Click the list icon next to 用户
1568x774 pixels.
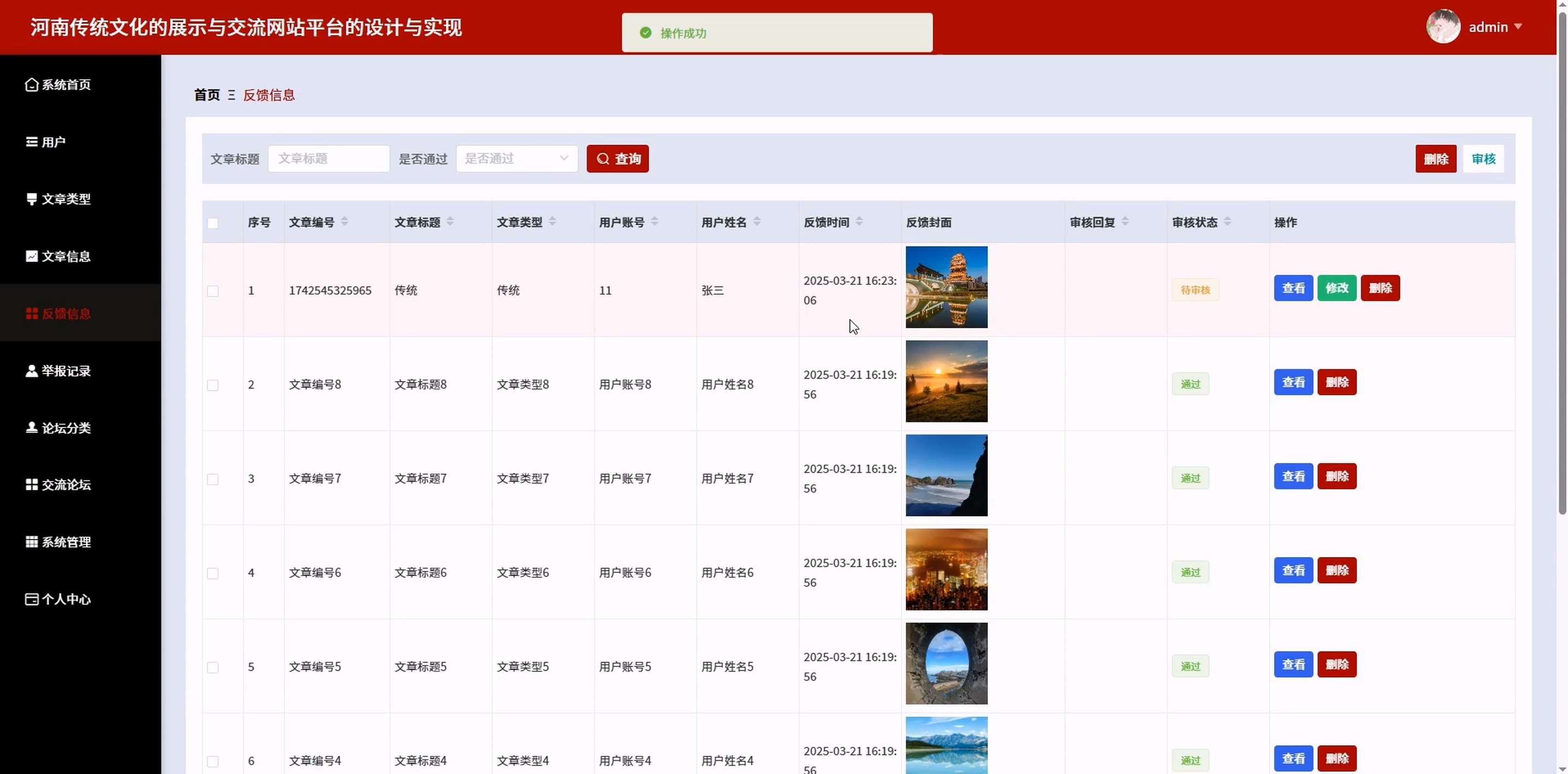tap(32, 142)
